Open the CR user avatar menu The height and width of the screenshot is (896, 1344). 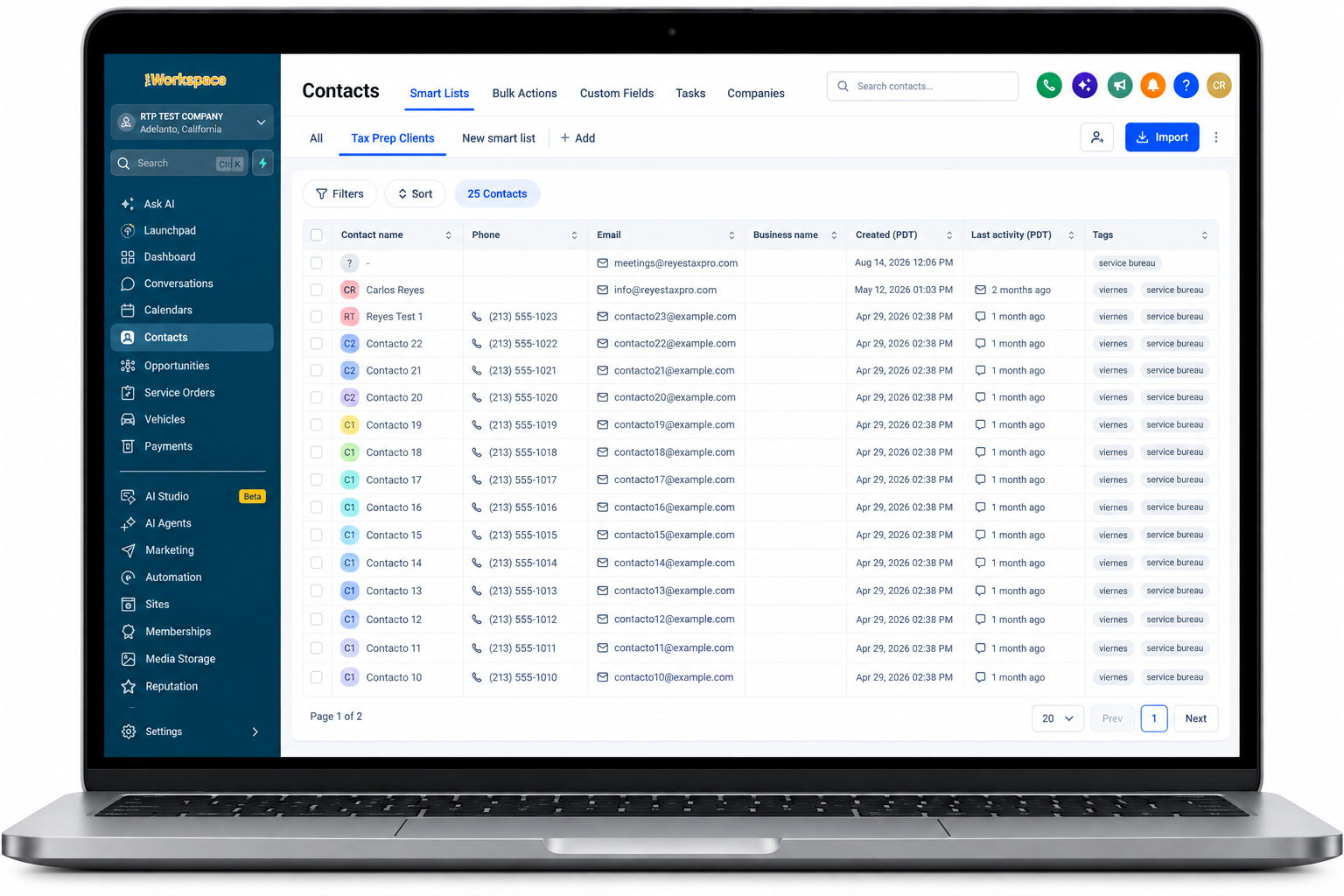pos(1219,85)
